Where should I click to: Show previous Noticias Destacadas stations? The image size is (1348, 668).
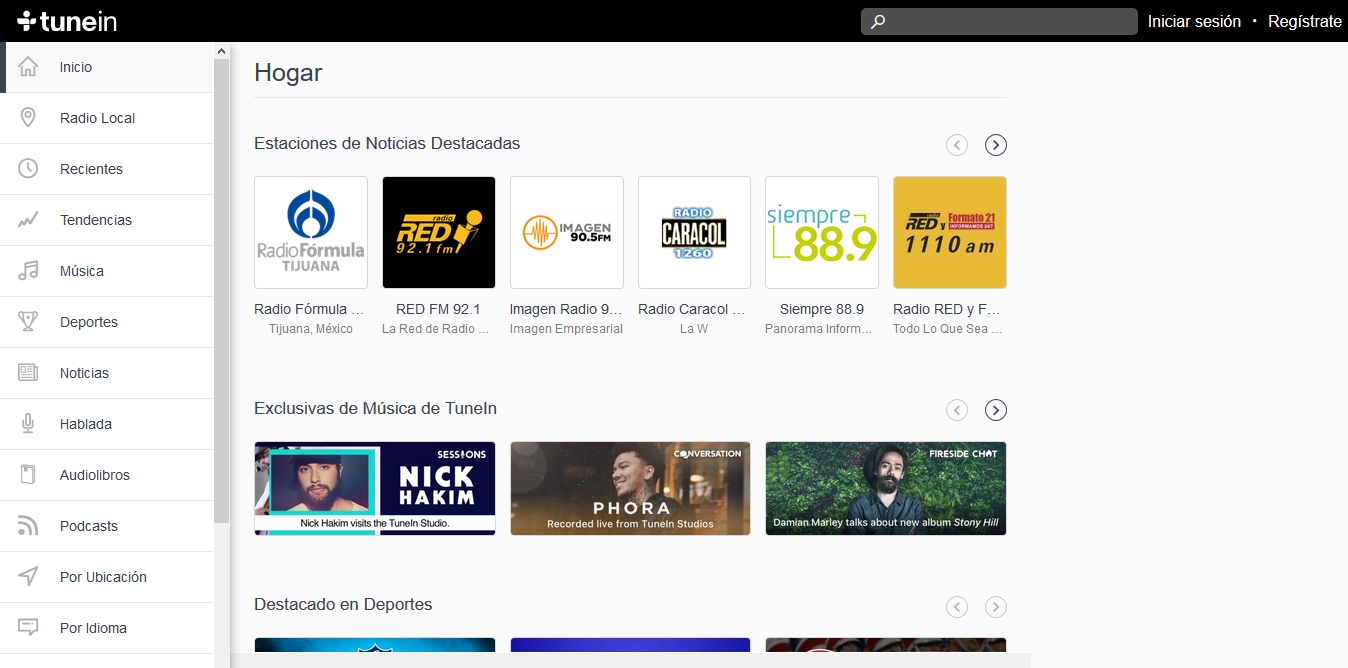pos(957,145)
